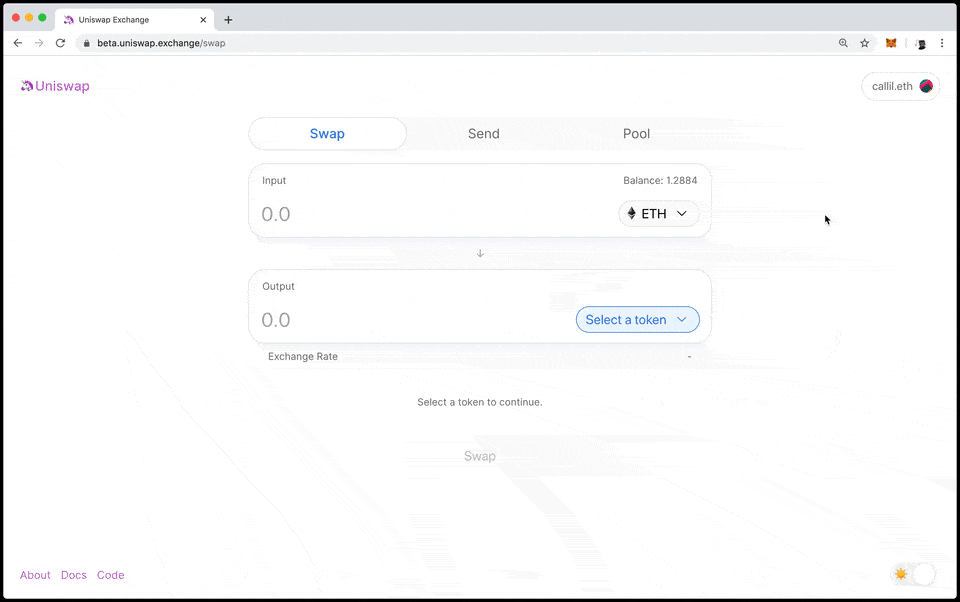Click the browser forward arrow
960x602 pixels.
[x=39, y=43]
